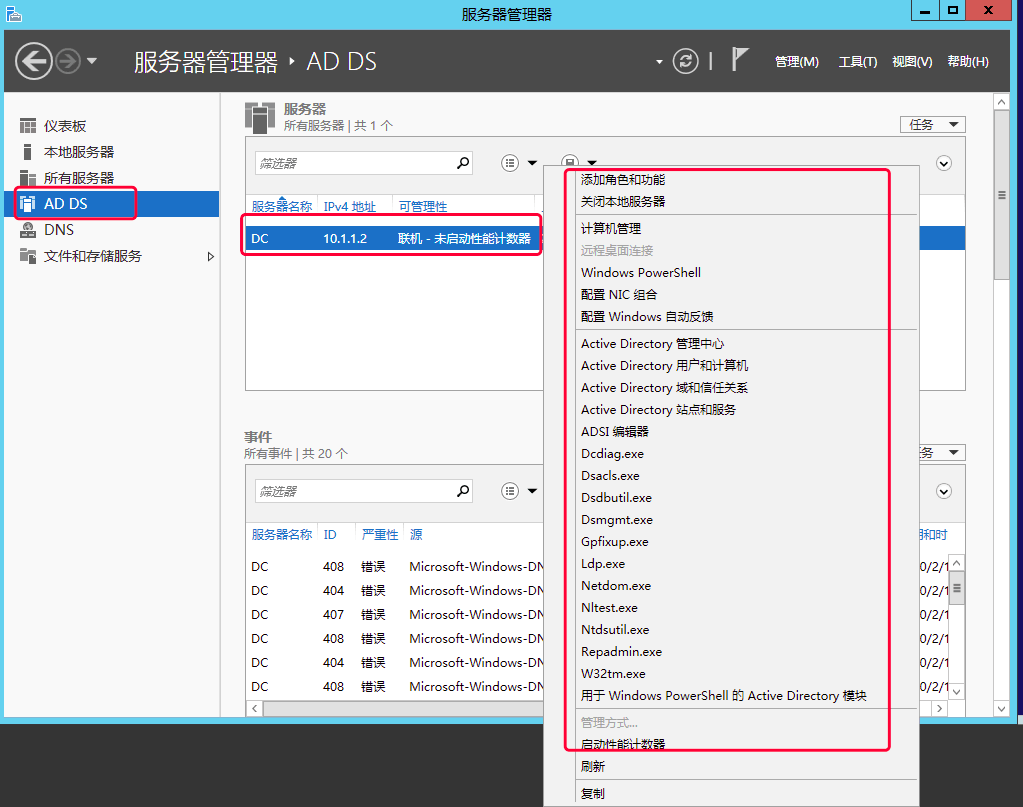The image size is (1023, 807).
Task: Click the search magnifier in events filter
Action: click(463, 491)
